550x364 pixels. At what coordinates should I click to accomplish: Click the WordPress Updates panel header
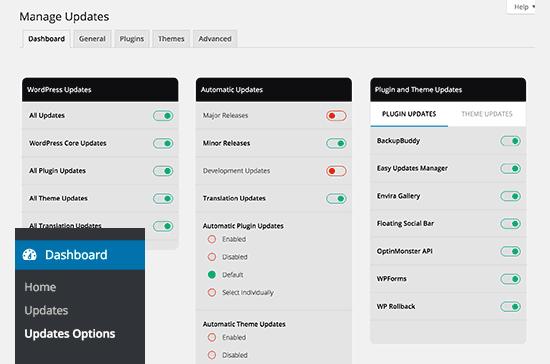point(100,90)
